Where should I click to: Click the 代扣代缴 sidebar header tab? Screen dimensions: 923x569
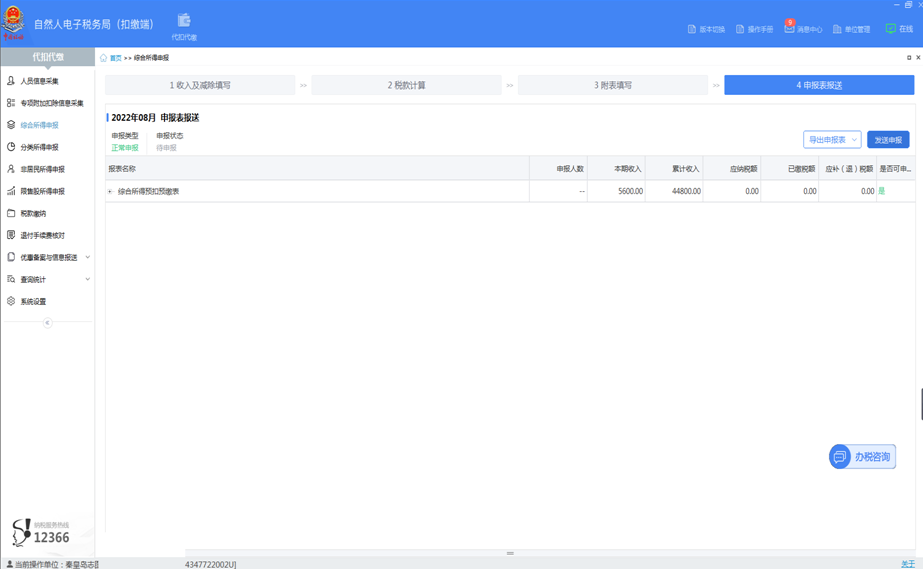[48, 57]
